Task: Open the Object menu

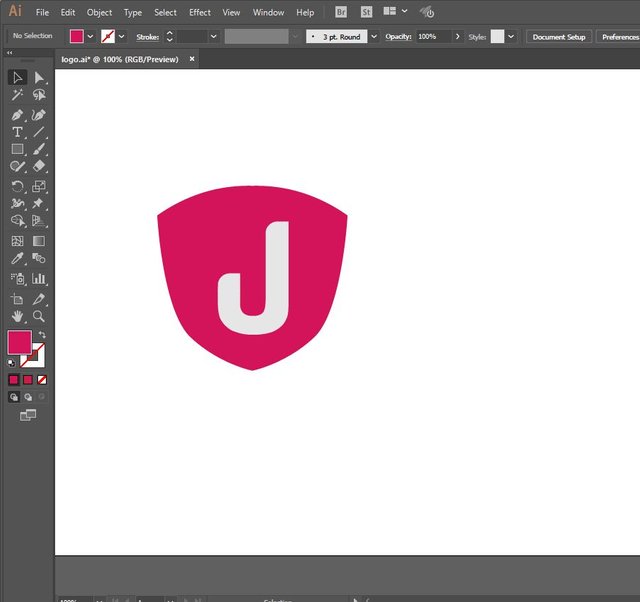Action: tap(99, 12)
